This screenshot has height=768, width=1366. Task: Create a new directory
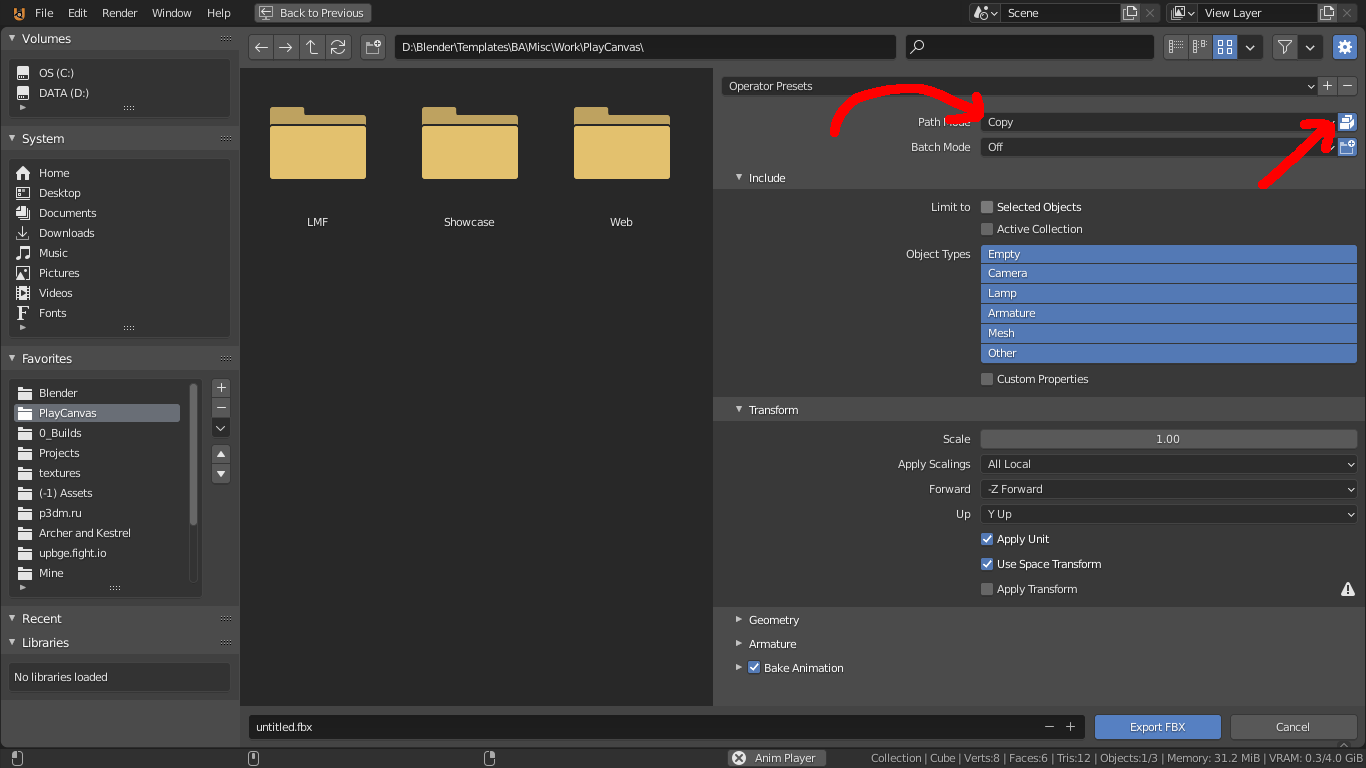pyautogui.click(x=373, y=46)
